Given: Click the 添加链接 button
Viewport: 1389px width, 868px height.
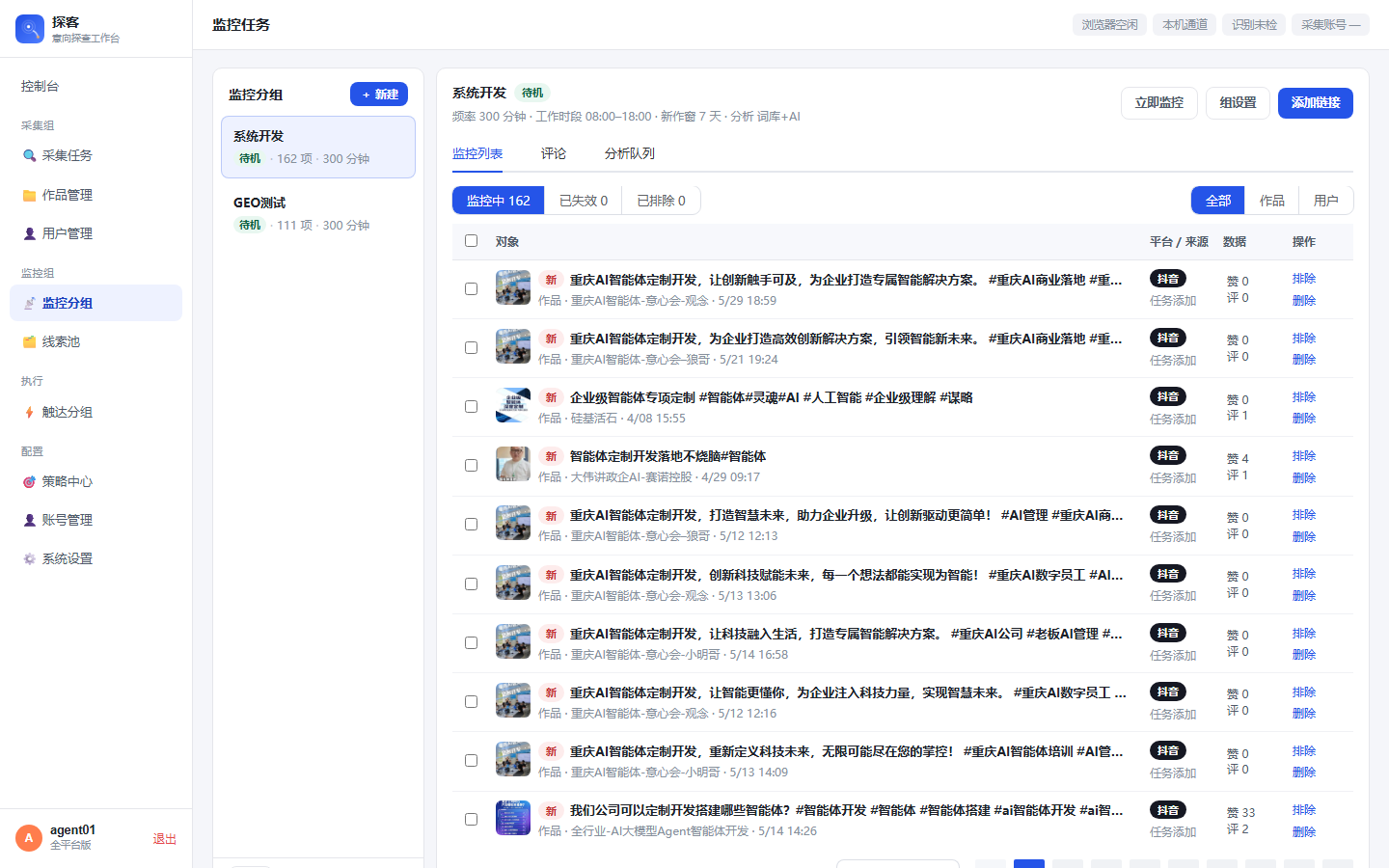Looking at the screenshot, I should pyautogui.click(x=1316, y=103).
